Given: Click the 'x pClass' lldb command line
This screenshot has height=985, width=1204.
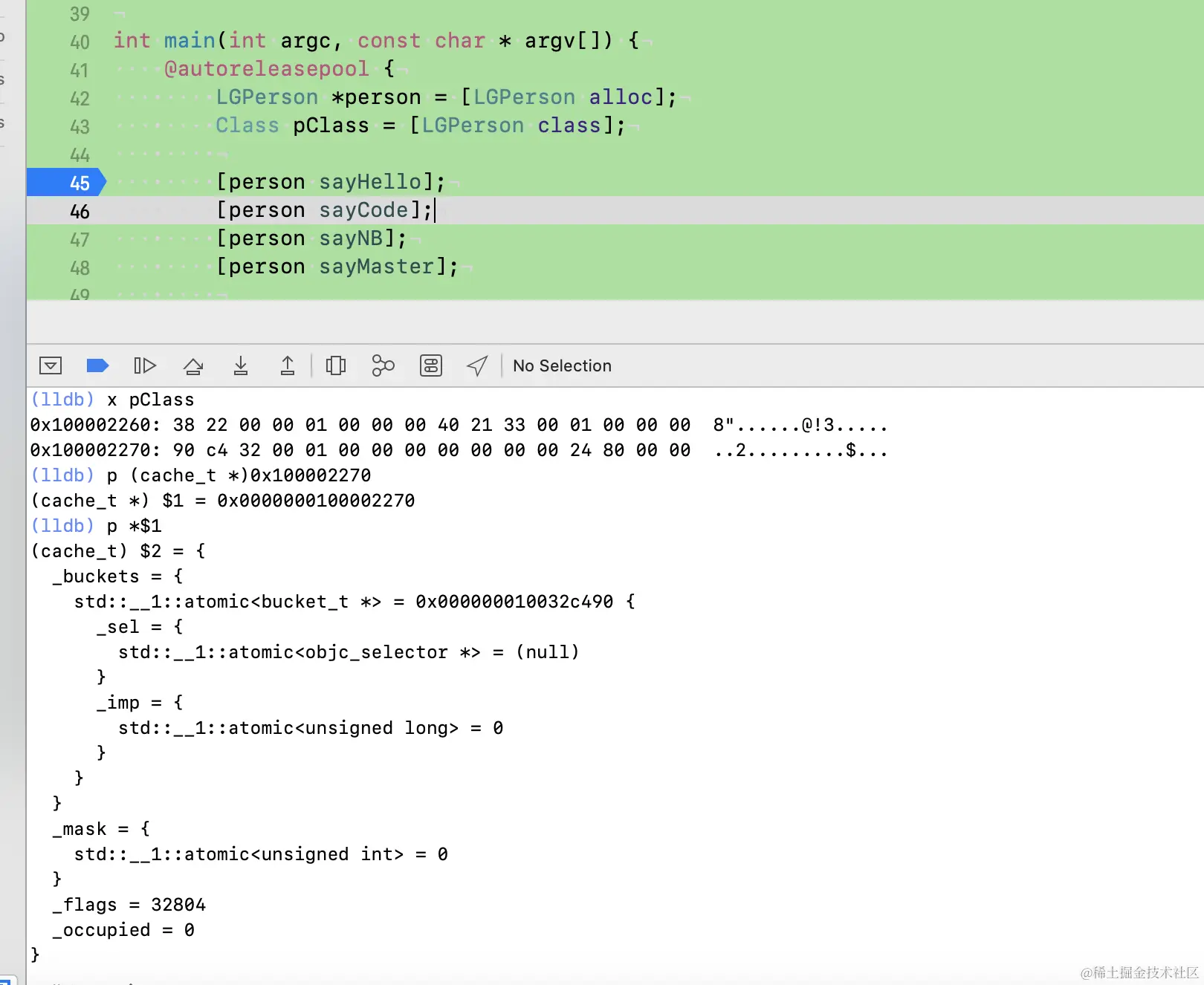Looking at the screenshot, I should point(112,400).
